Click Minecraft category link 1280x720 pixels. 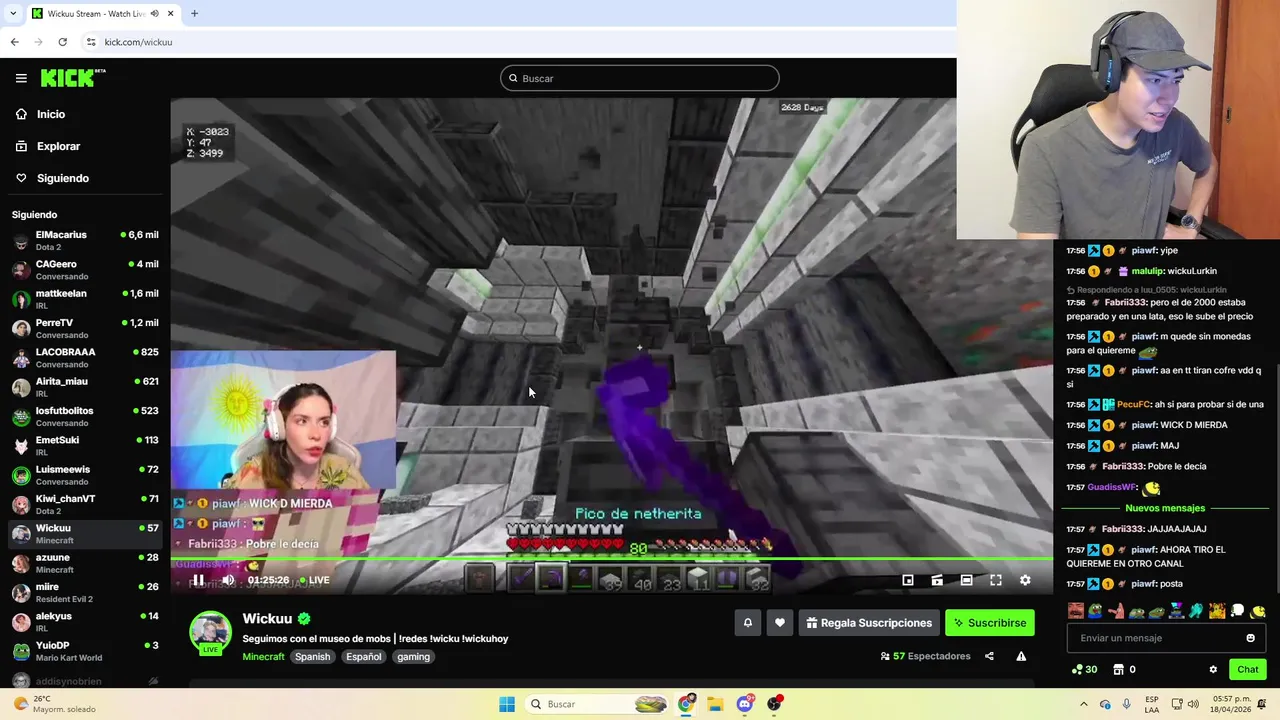coord(263,657)
